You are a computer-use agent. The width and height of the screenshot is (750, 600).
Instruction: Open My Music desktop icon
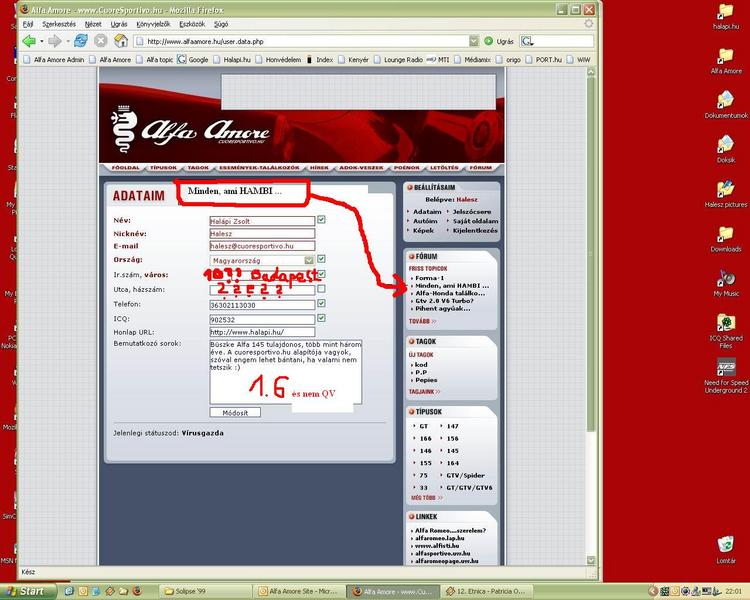726,283
